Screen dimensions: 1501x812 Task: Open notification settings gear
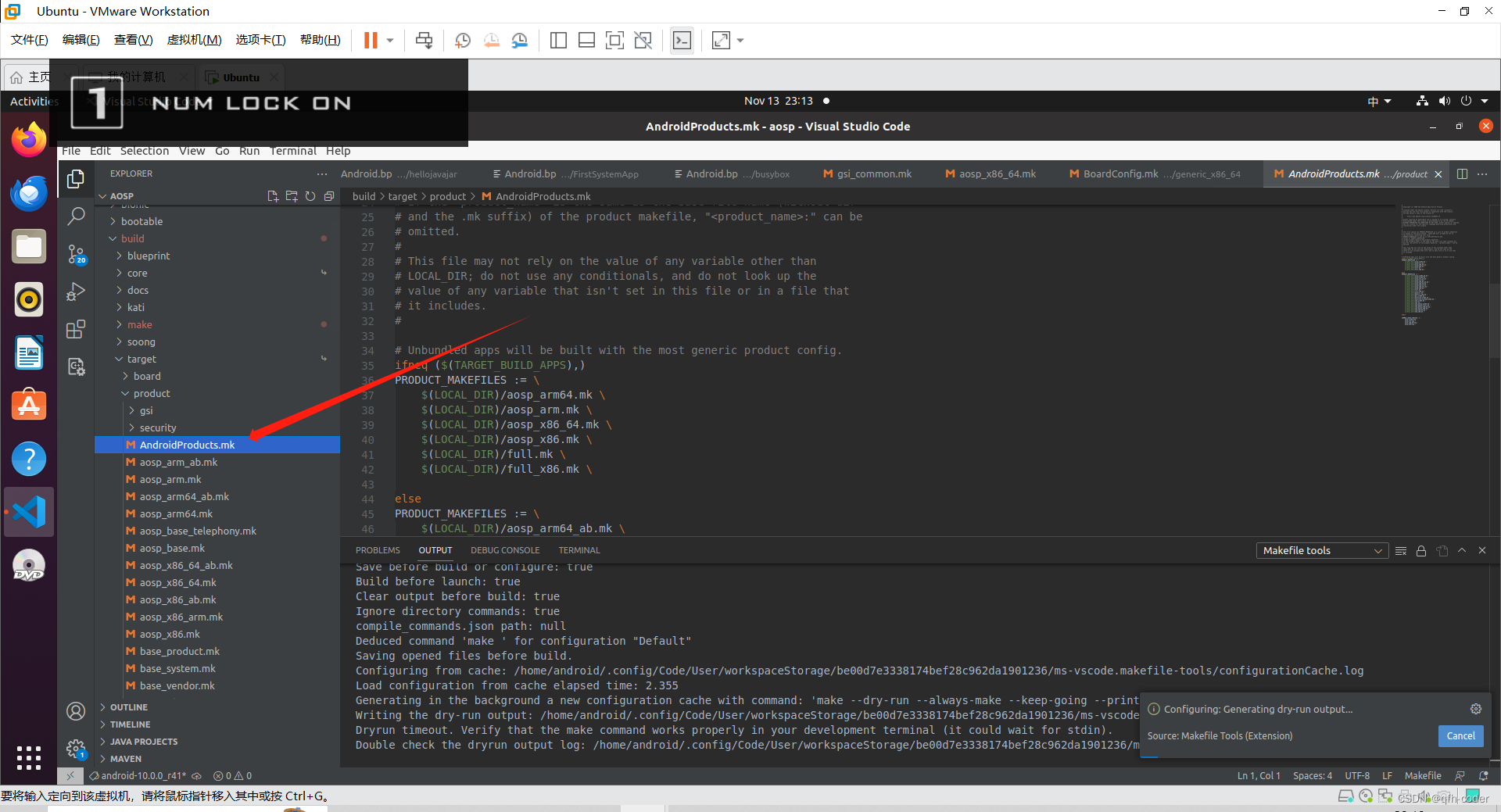(1476, 709)
